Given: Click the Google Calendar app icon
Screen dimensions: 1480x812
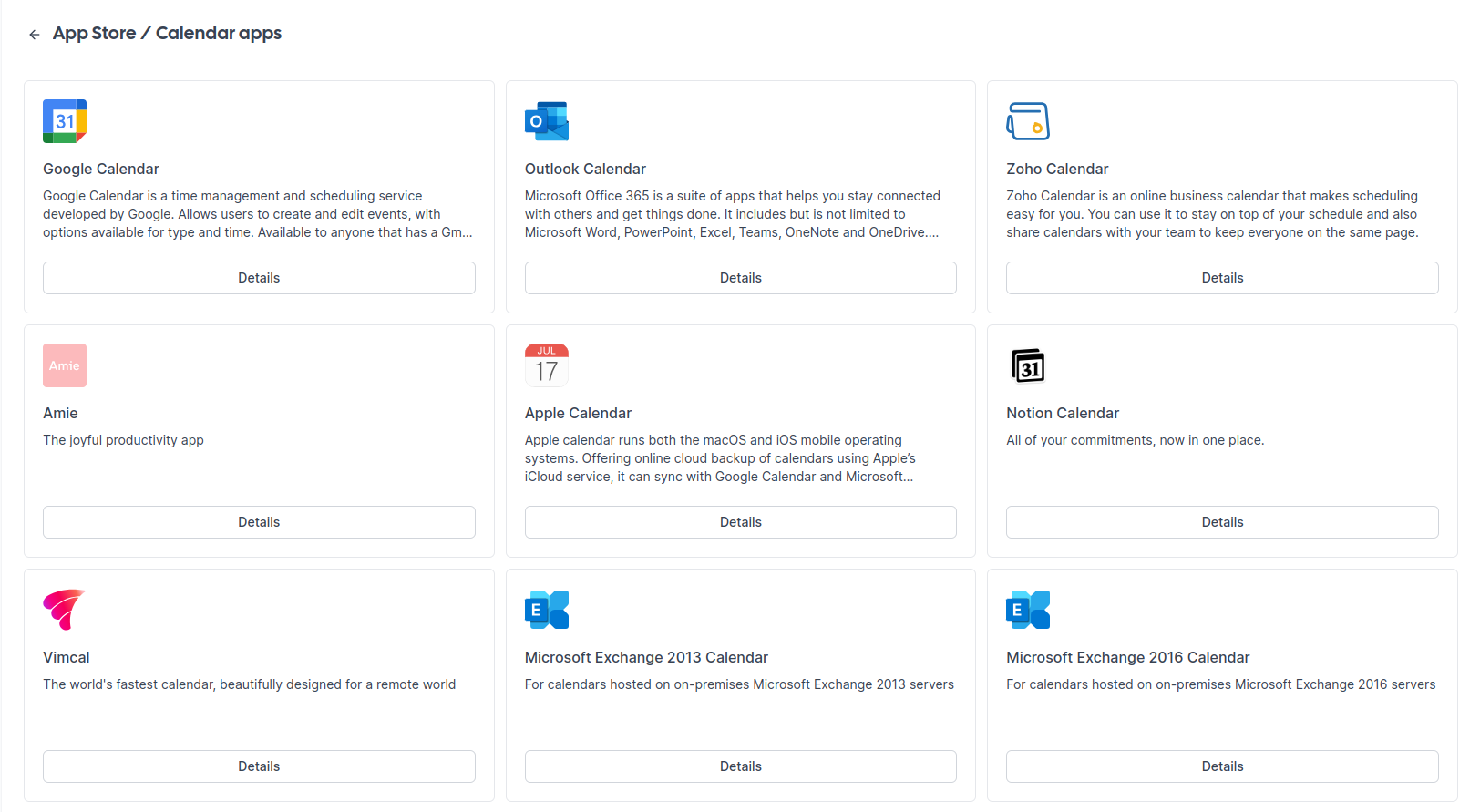Looking at the screenshot, I should (65, 121).
